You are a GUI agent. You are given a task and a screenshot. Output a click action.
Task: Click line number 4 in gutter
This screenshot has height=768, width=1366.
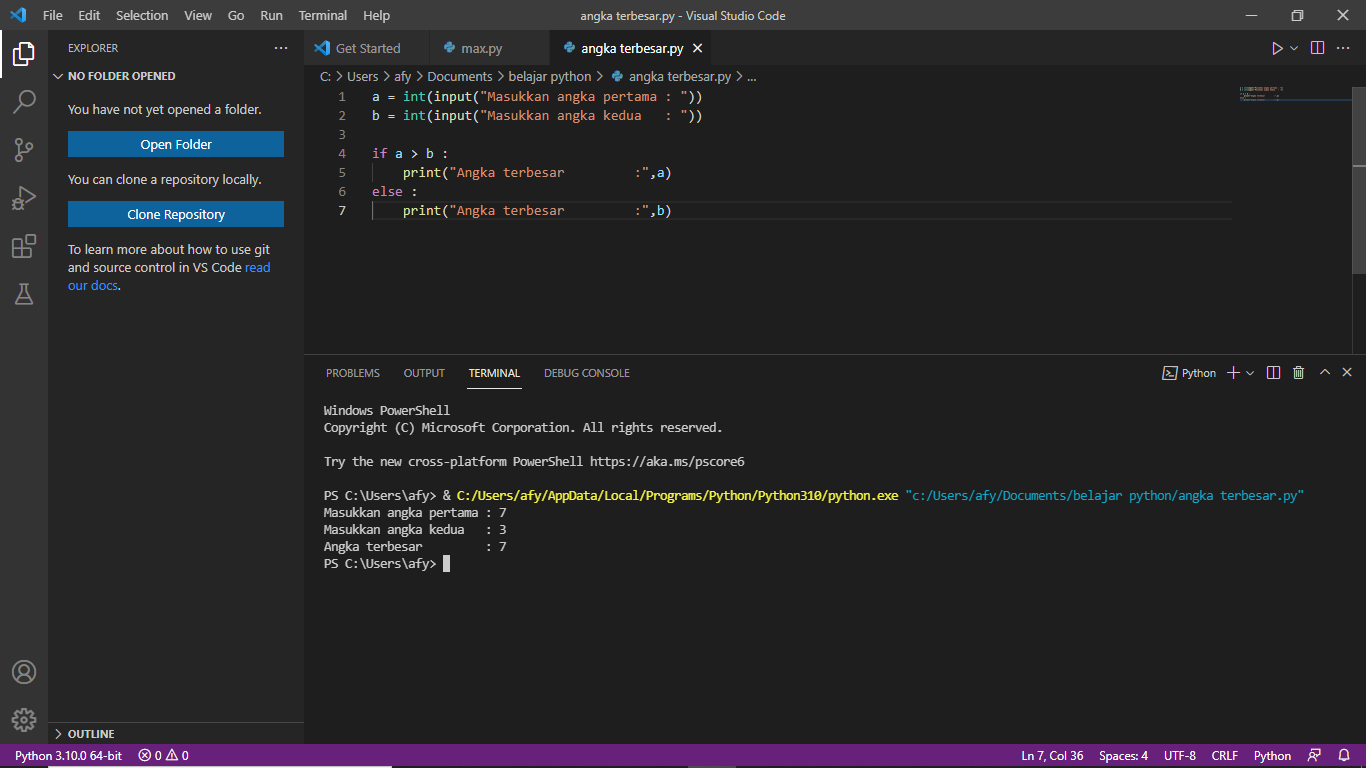pos(342,153)
